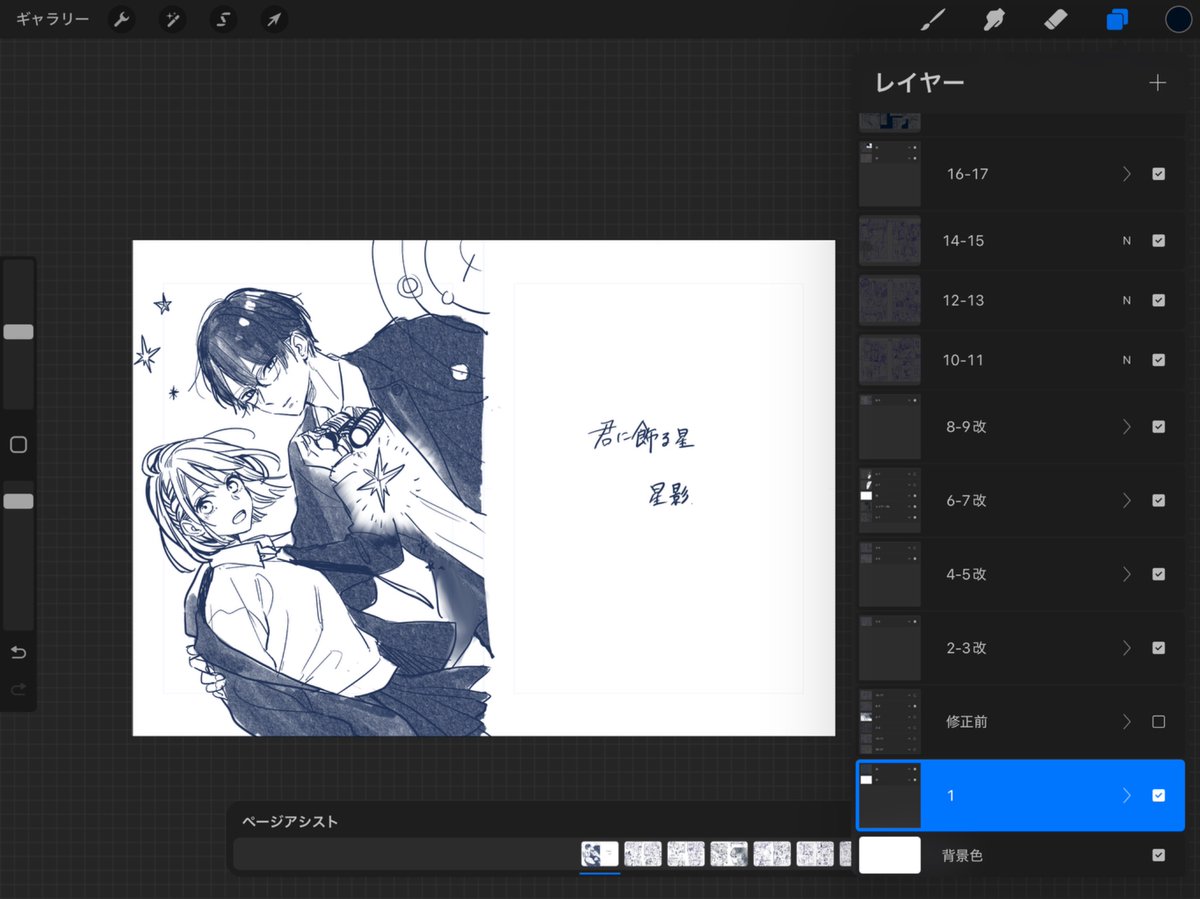Expand layer 1 group chevron
The width and height of the screenshot is (1200, 899).
point(1126,795)
